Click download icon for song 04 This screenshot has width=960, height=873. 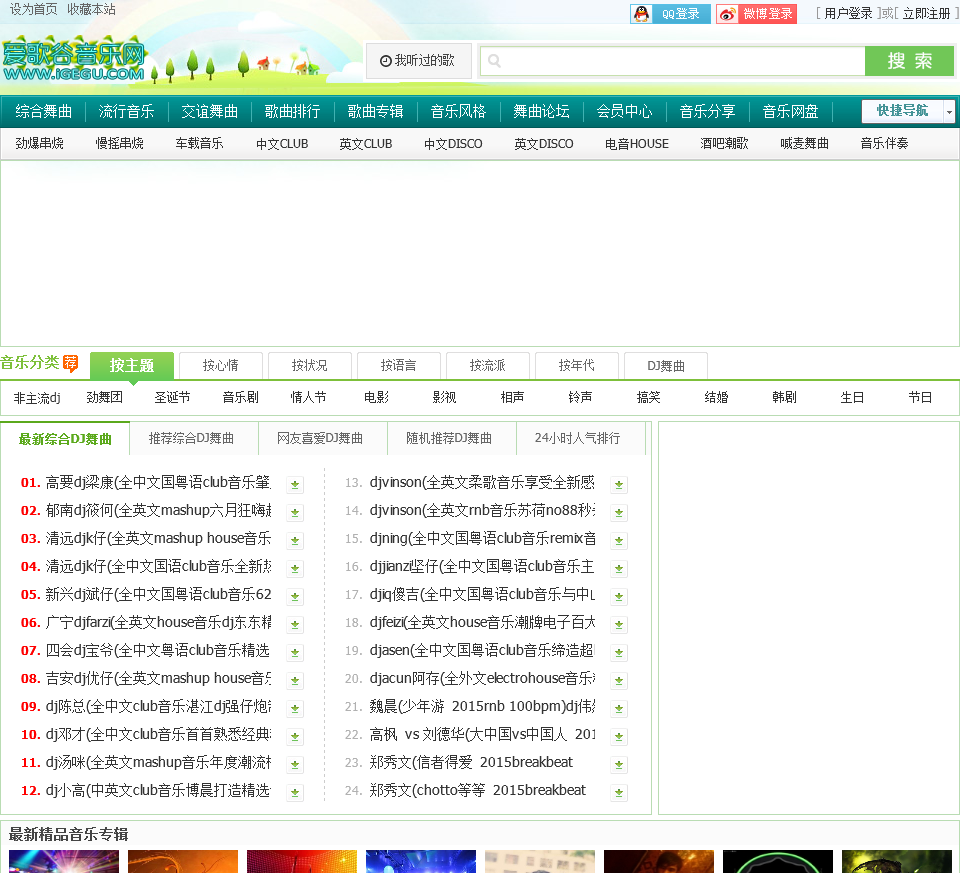[295, 568]
